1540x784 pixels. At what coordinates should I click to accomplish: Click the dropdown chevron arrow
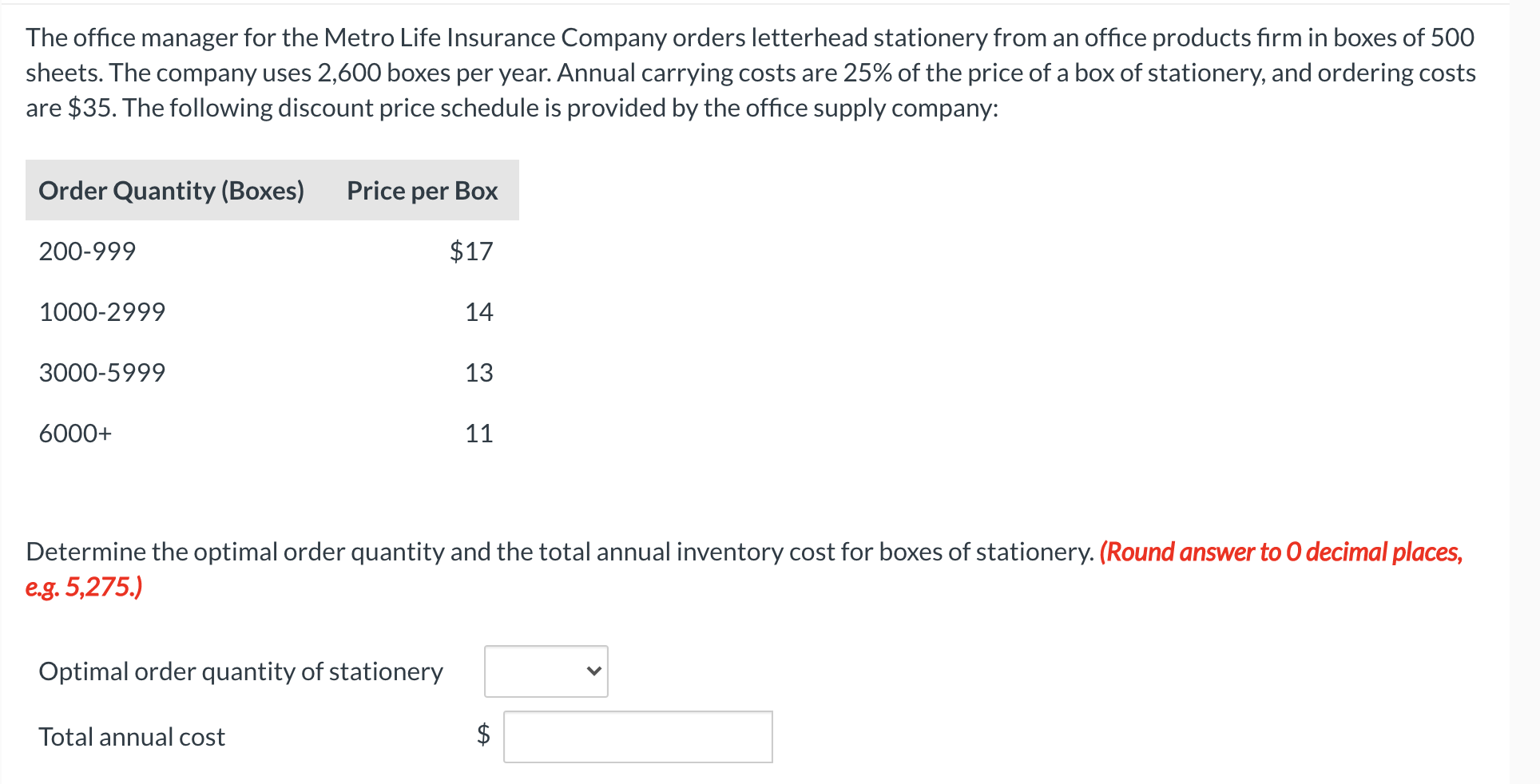coord(593,671)
